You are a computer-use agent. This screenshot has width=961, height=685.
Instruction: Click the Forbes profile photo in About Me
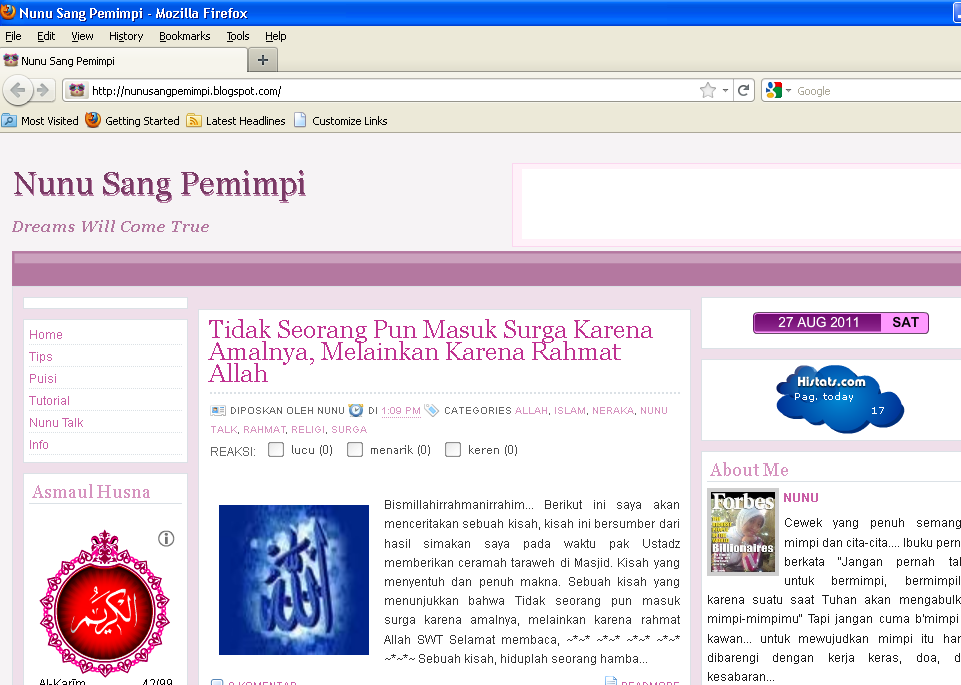742,532
